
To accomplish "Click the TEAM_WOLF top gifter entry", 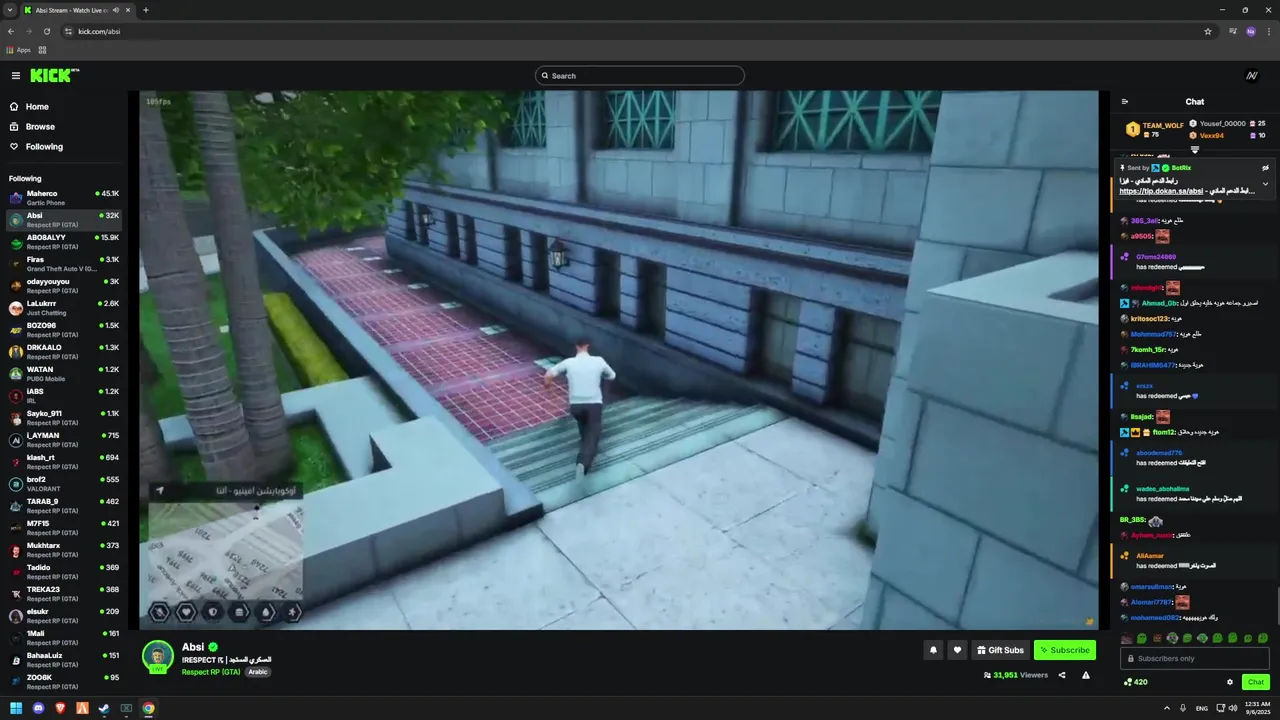I will [1155, 130].
